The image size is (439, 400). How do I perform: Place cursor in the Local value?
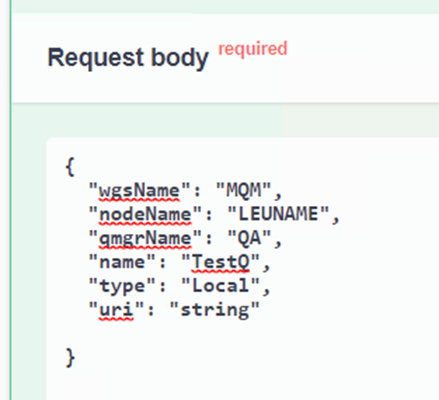click(220, 286)
